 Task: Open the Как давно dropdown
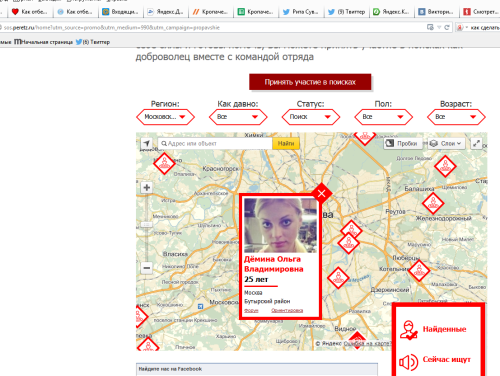(x=238, y=117)
